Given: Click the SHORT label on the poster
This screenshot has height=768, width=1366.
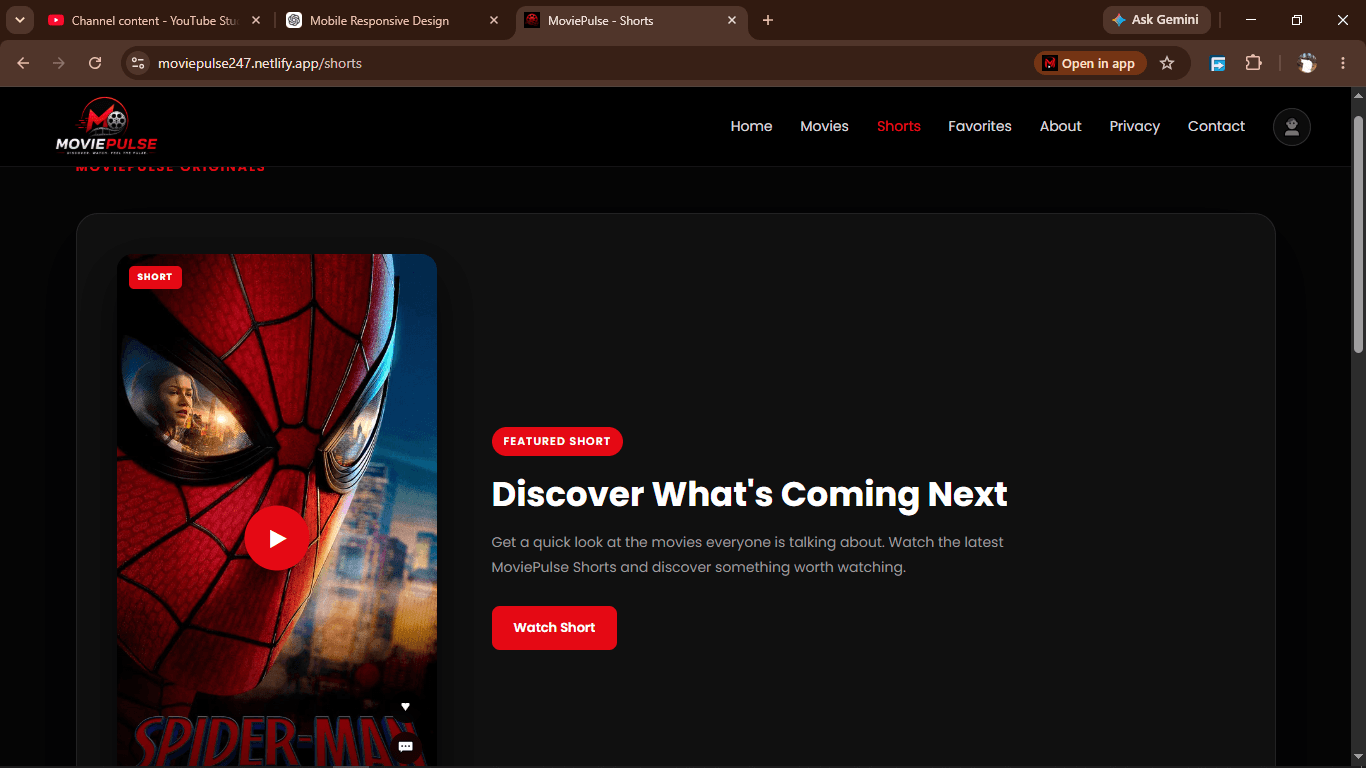Looking at the screenshot, I should pyautogui.click(x=155, y=277).
